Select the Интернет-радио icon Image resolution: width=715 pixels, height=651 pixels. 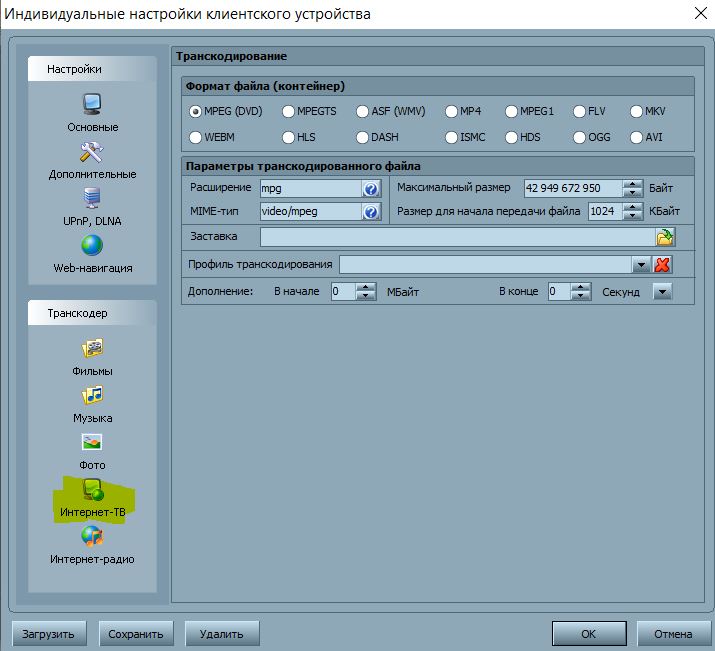92,537
